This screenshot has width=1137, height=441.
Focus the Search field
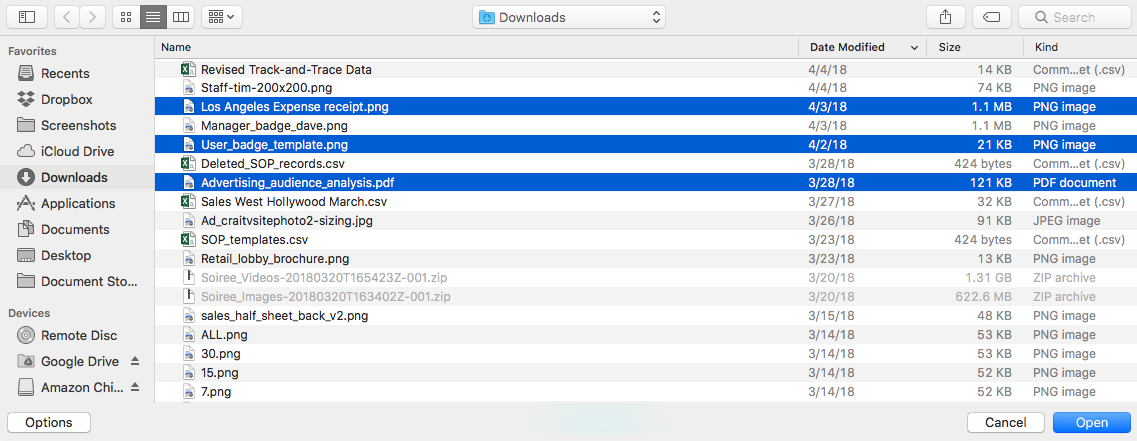1074,17
